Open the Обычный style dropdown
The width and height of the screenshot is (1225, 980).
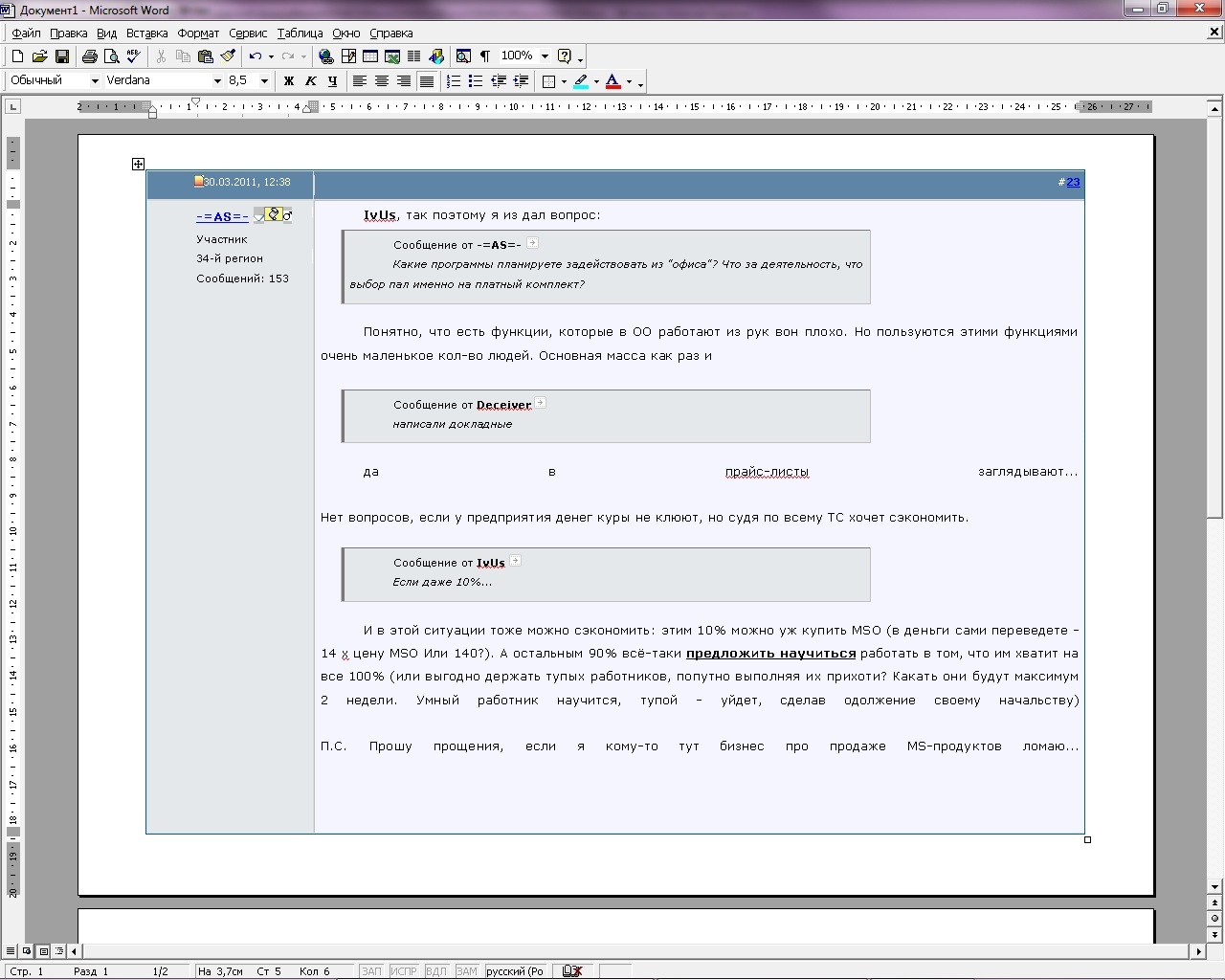click(94, 81)
